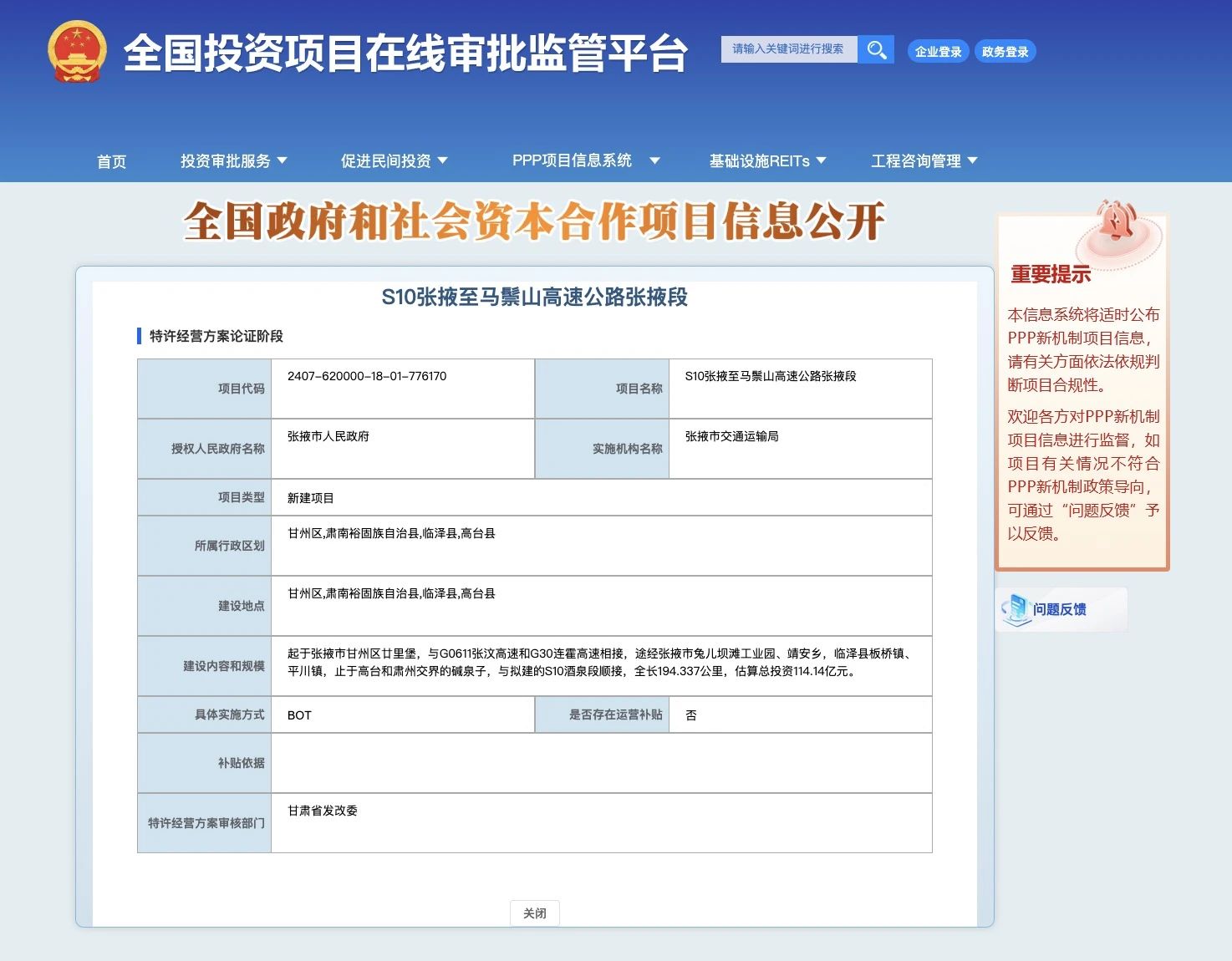
Task: Open the 政务登录 login button
Action: pos(1005,52)
